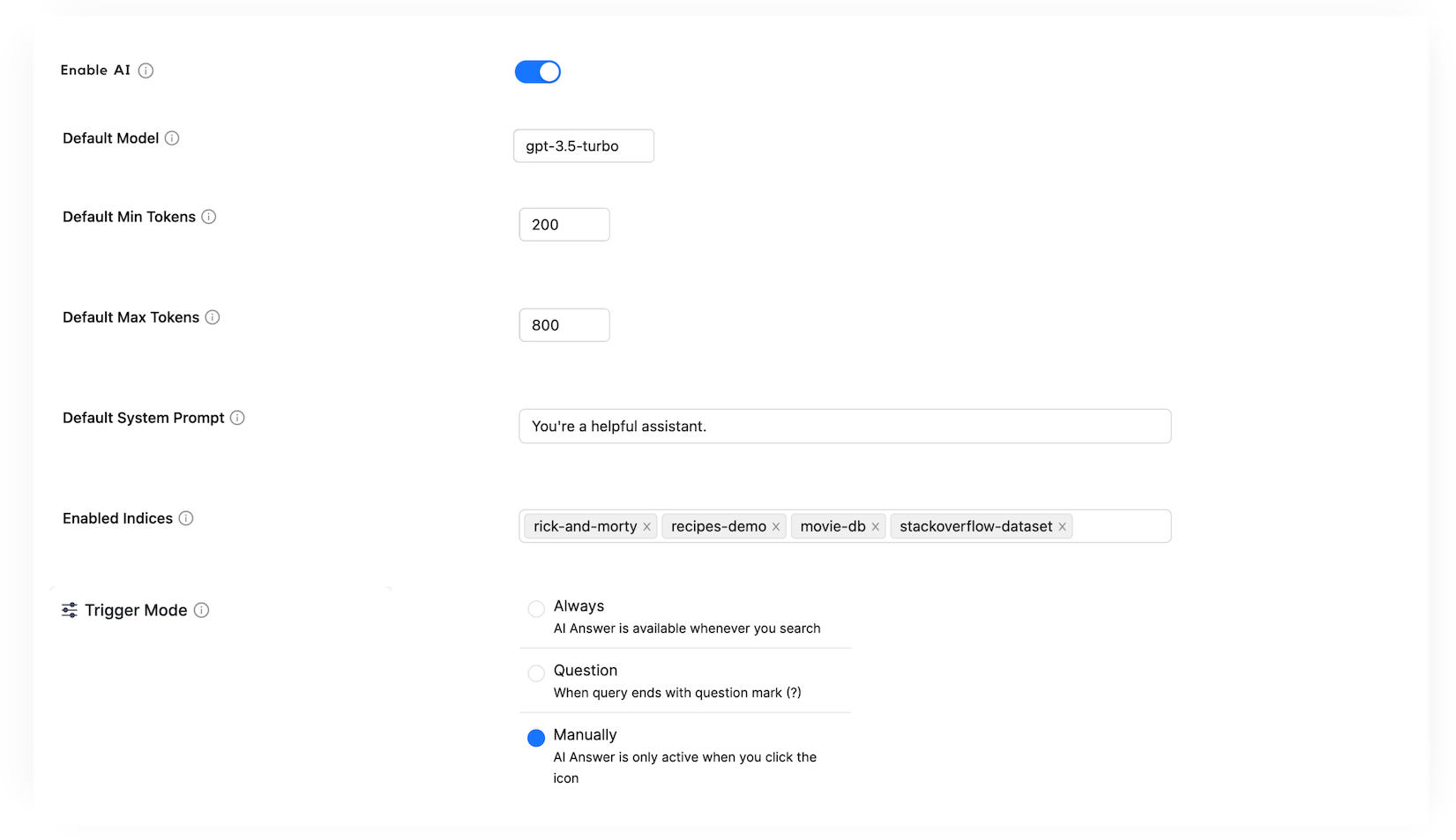Click the sliders icon beside Trigger Mode
The width and height of the screenshot is (1456, 840).
coord(70,609)
